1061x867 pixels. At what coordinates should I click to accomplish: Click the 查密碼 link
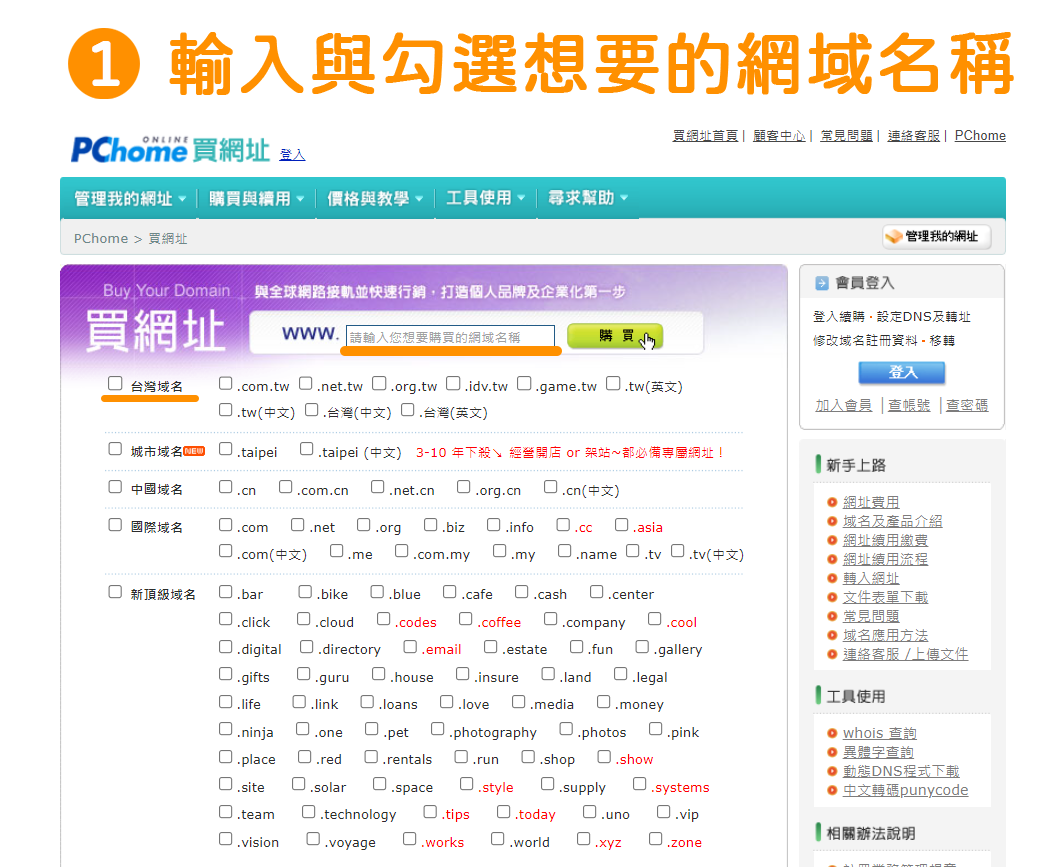966,405
